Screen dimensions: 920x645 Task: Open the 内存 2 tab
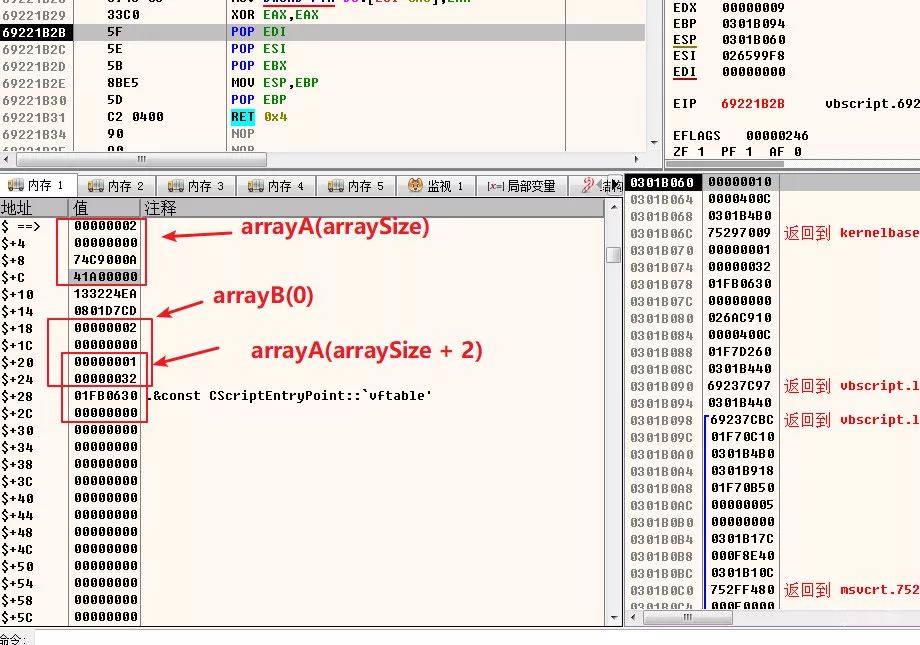coord(116,186)
